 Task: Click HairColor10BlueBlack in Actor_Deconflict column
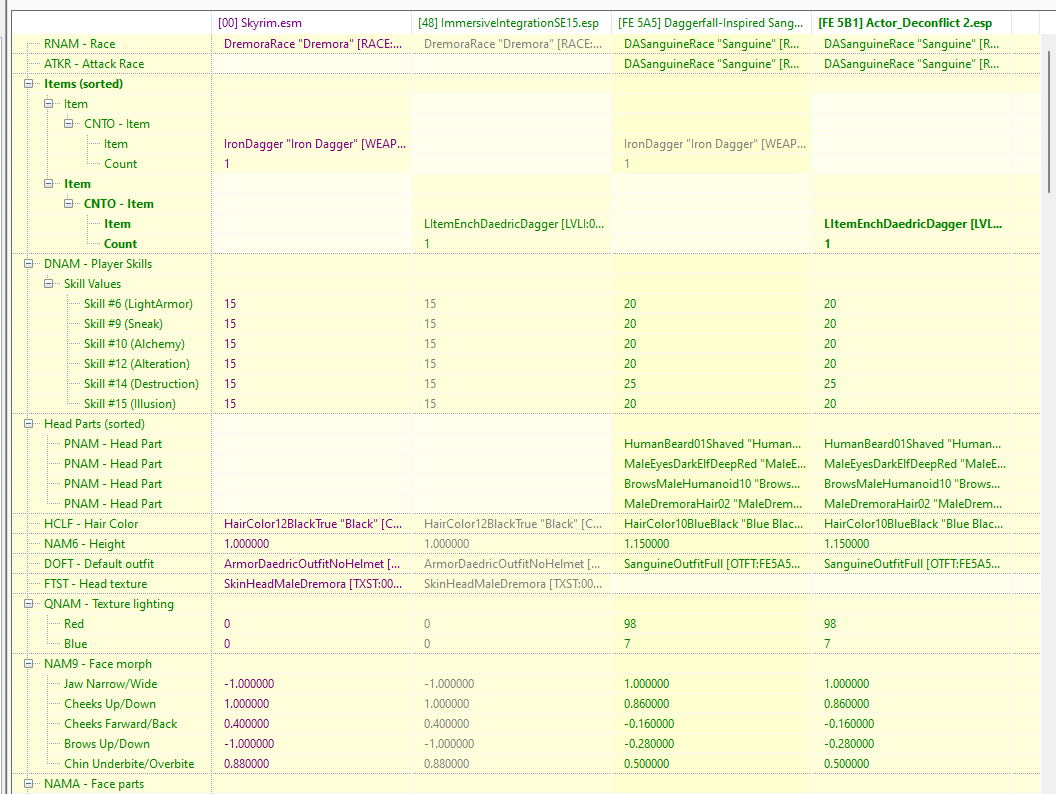point(911,524)
